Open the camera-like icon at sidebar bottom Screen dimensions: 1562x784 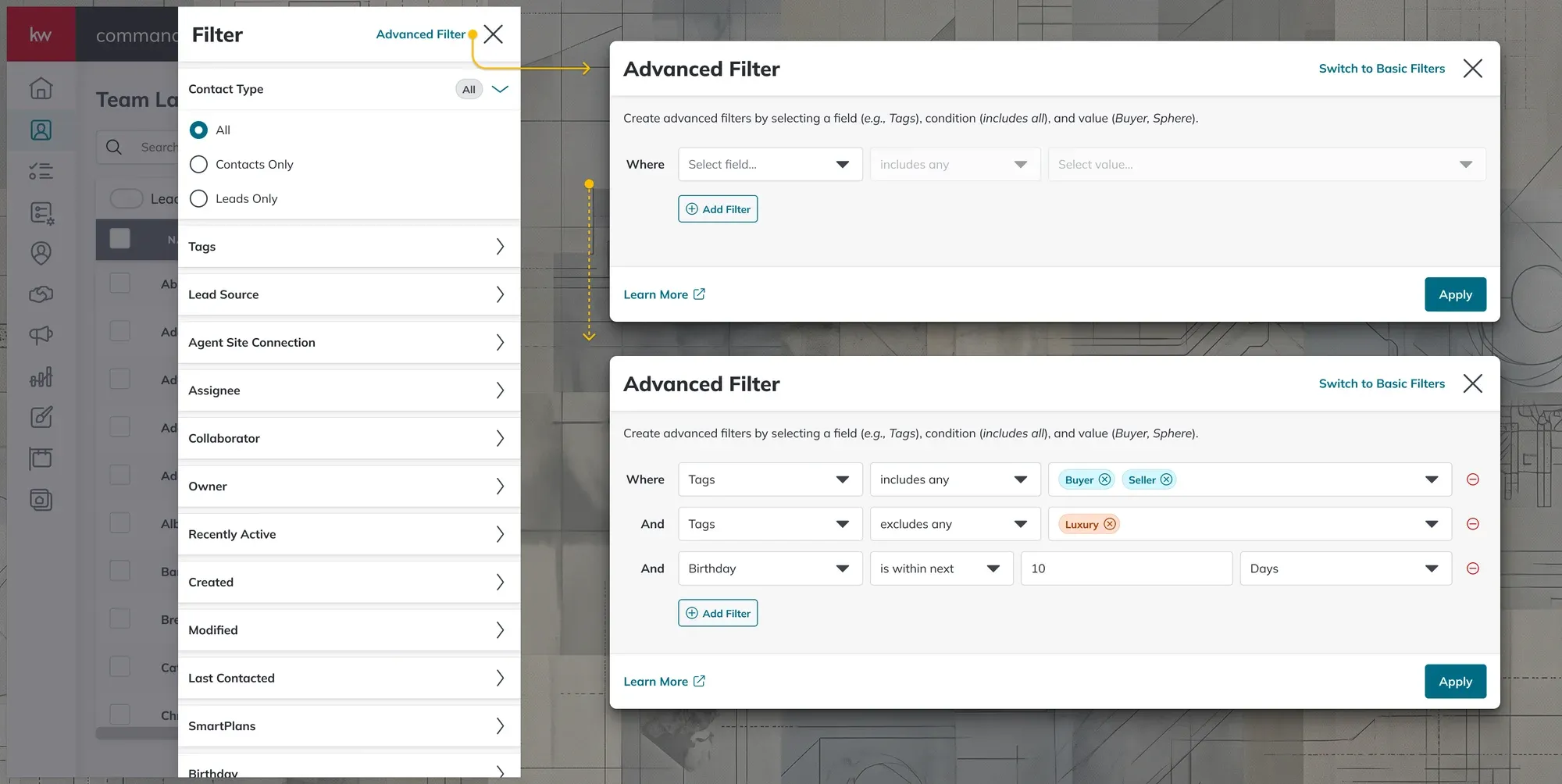41,500
